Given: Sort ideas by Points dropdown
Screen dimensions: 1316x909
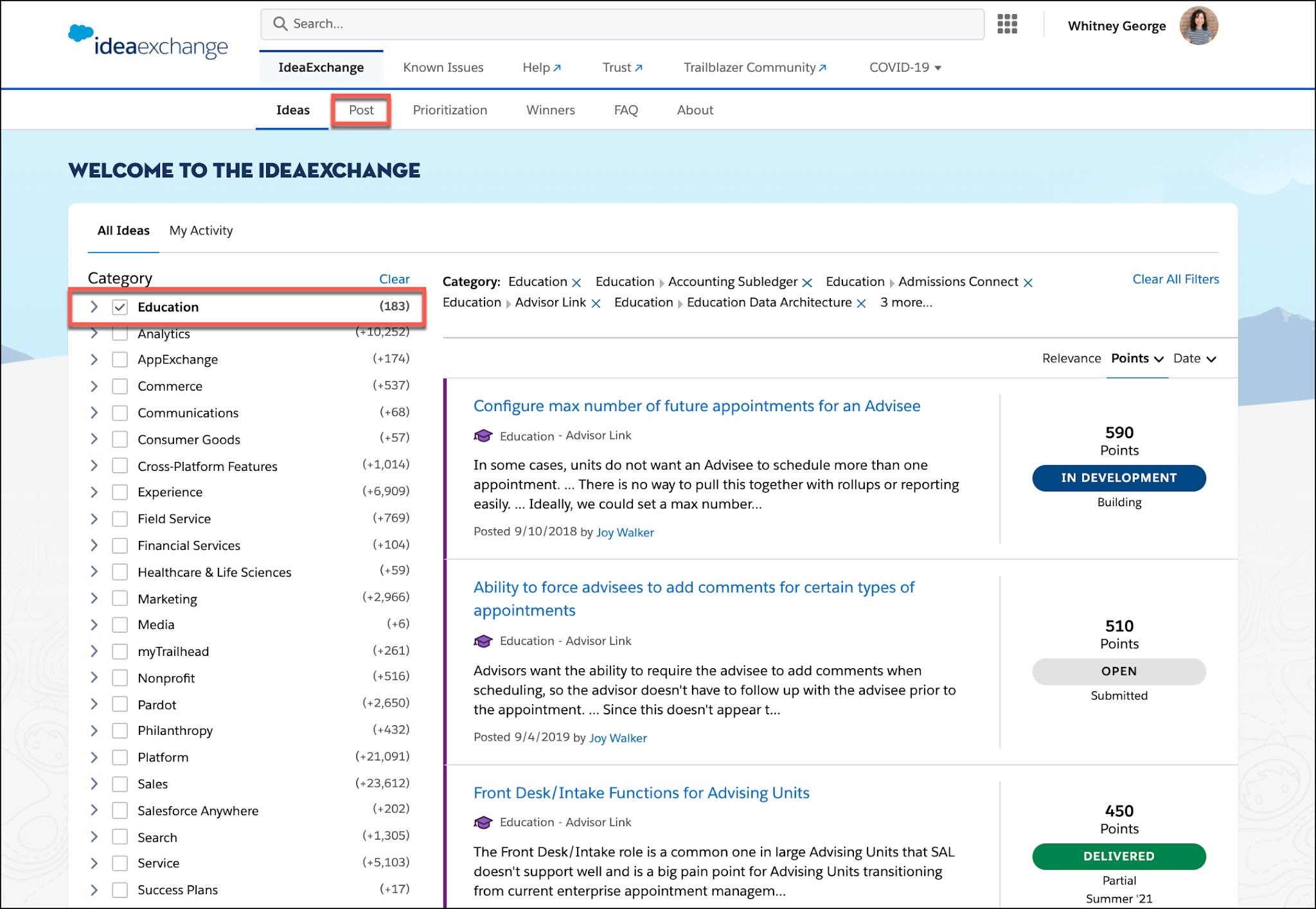Looking at the screenshot, I should (1137, 358).
